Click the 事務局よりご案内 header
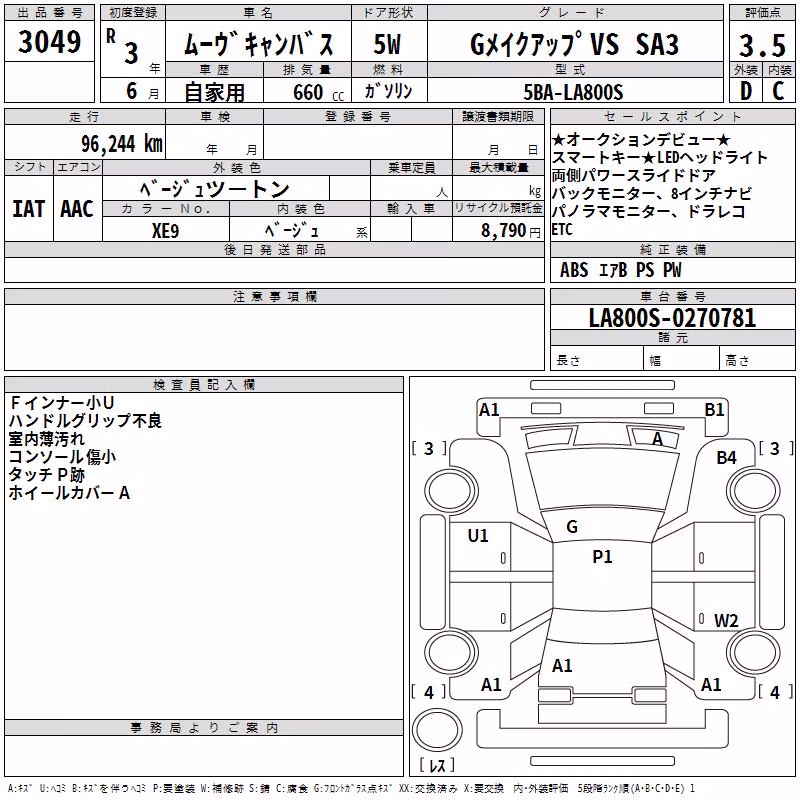The height and width of the screenshot is (800, 800). coord(204,728)
